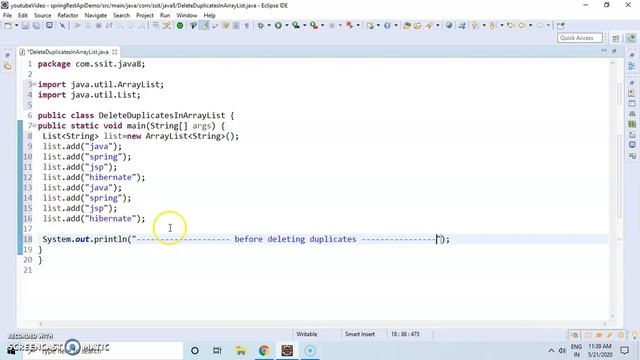The image size is (640, 360).
Task: Open the Window menu
Action: [187, 15]
